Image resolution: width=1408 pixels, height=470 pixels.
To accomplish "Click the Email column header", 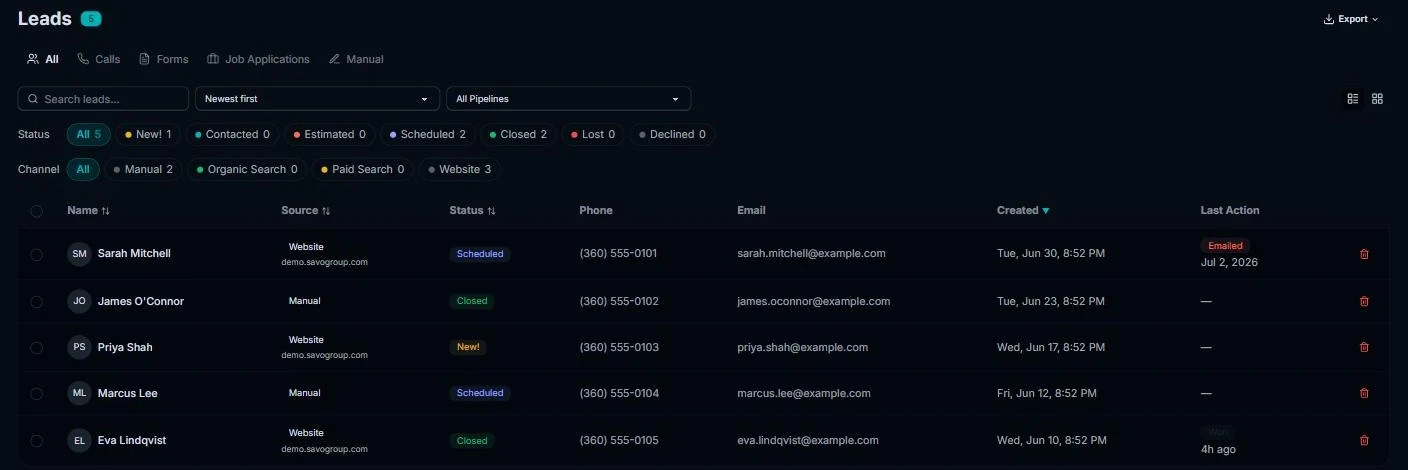I will (751, 211).
